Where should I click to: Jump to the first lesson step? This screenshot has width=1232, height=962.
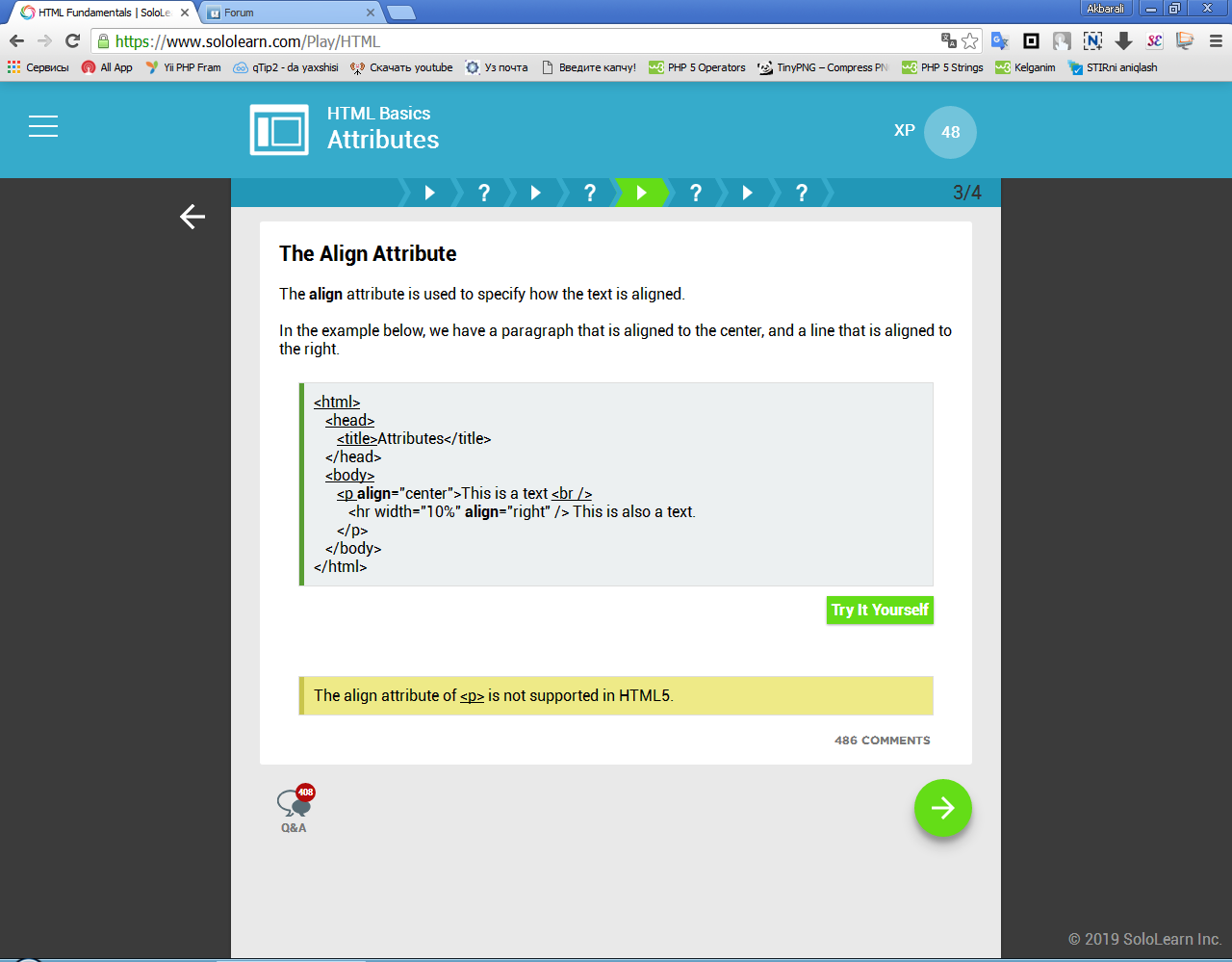click(x=429, y=193)
